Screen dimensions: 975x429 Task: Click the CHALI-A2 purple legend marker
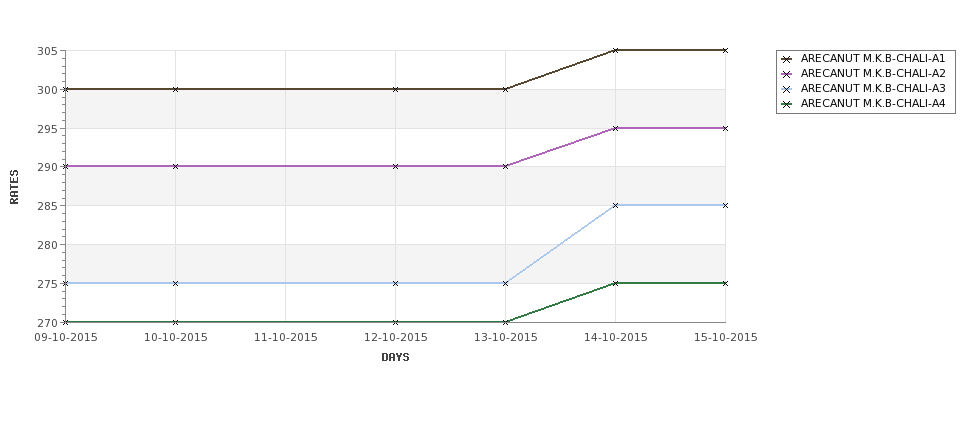[787, 74]
